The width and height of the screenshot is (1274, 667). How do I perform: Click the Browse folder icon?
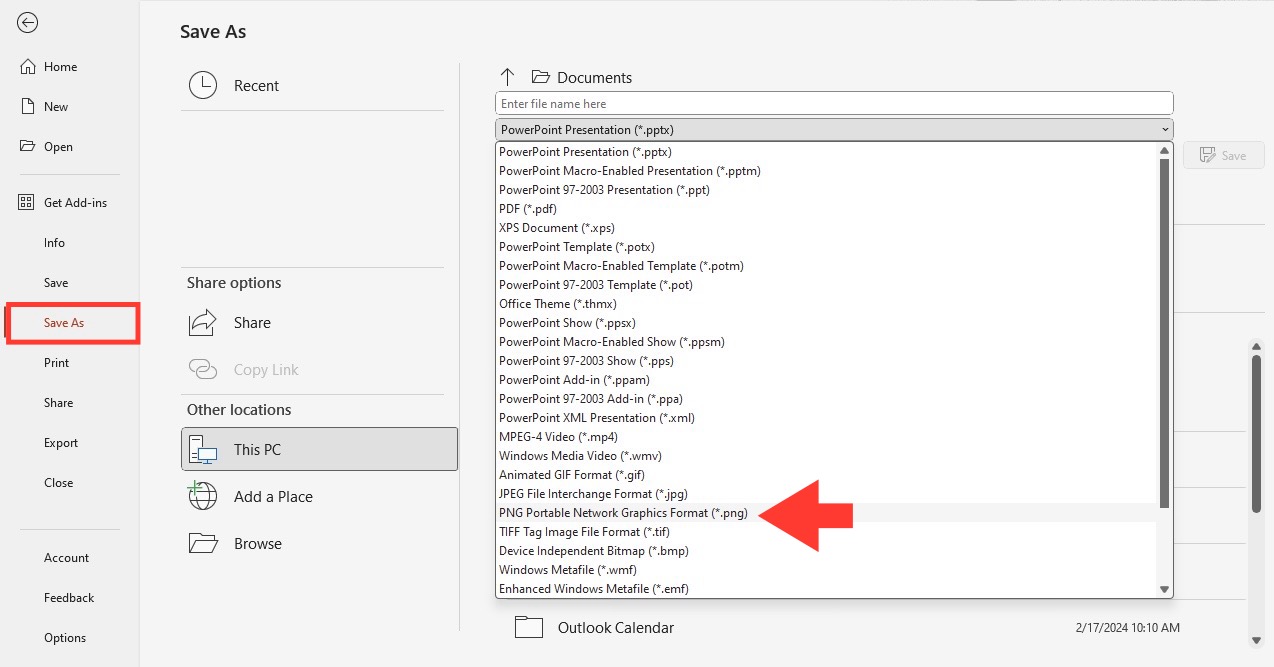203,543
